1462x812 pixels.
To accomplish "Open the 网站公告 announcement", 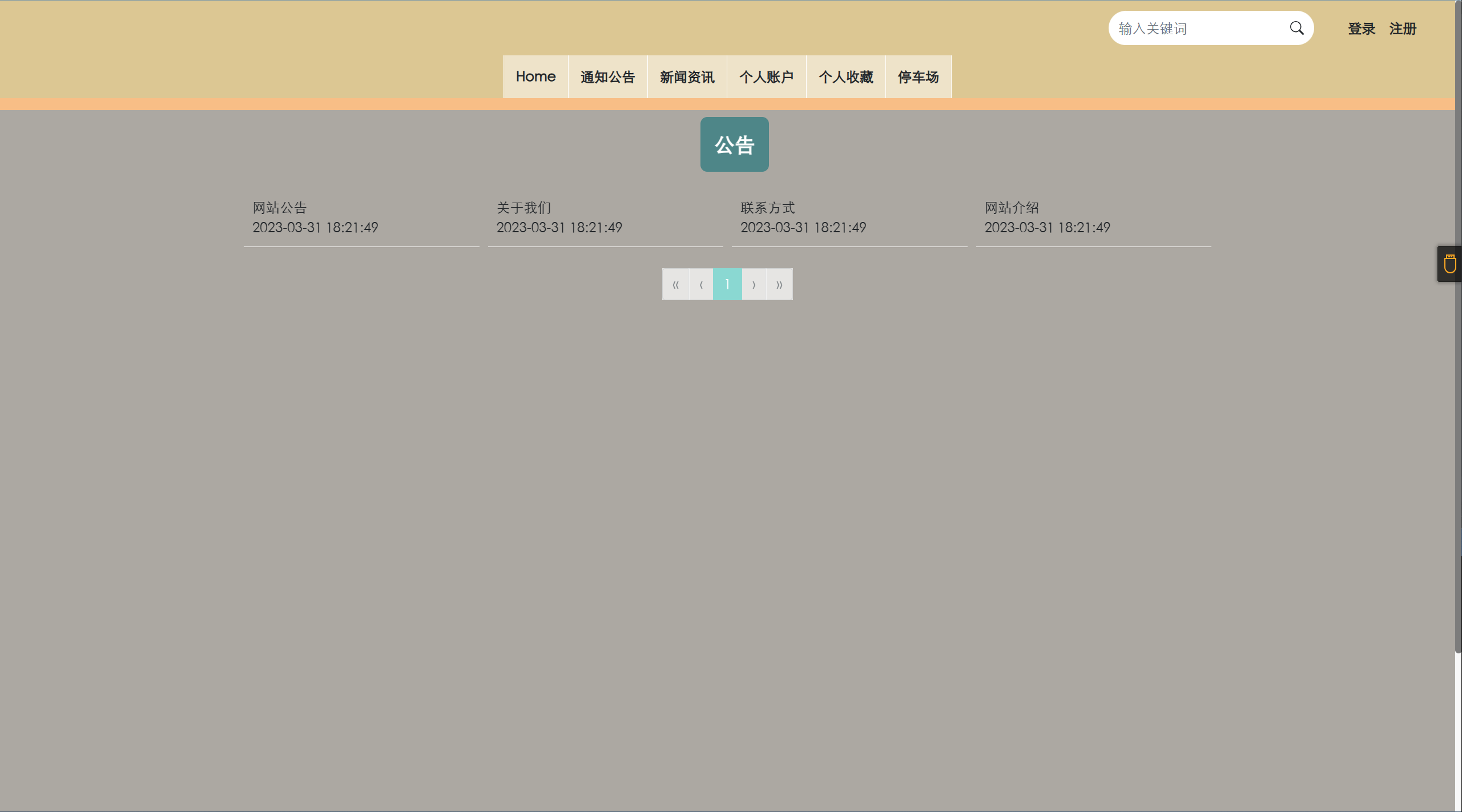I will pos(280,208).
